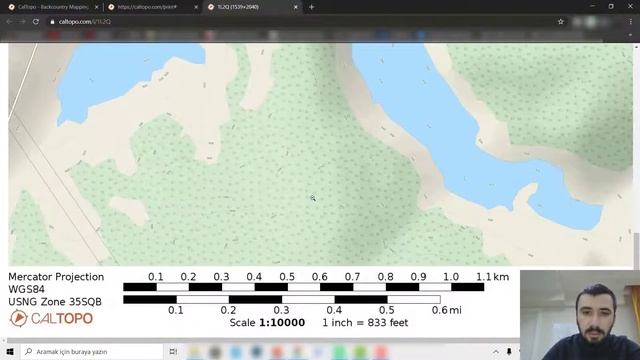Click the '0.5' kilometer scale label
640x360 pixels.
287,277
